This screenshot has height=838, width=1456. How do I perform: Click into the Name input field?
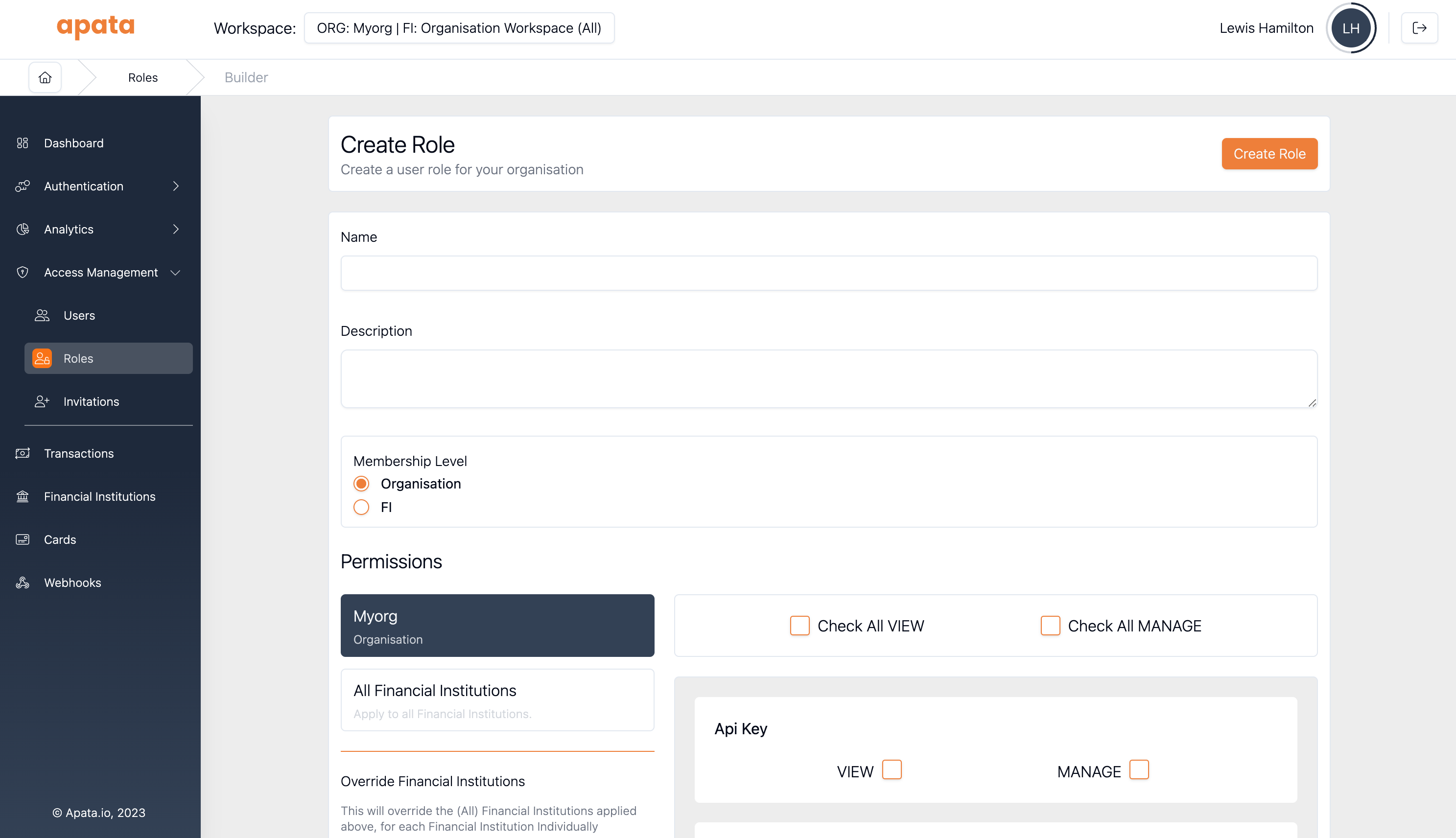(x=828, y=274)
